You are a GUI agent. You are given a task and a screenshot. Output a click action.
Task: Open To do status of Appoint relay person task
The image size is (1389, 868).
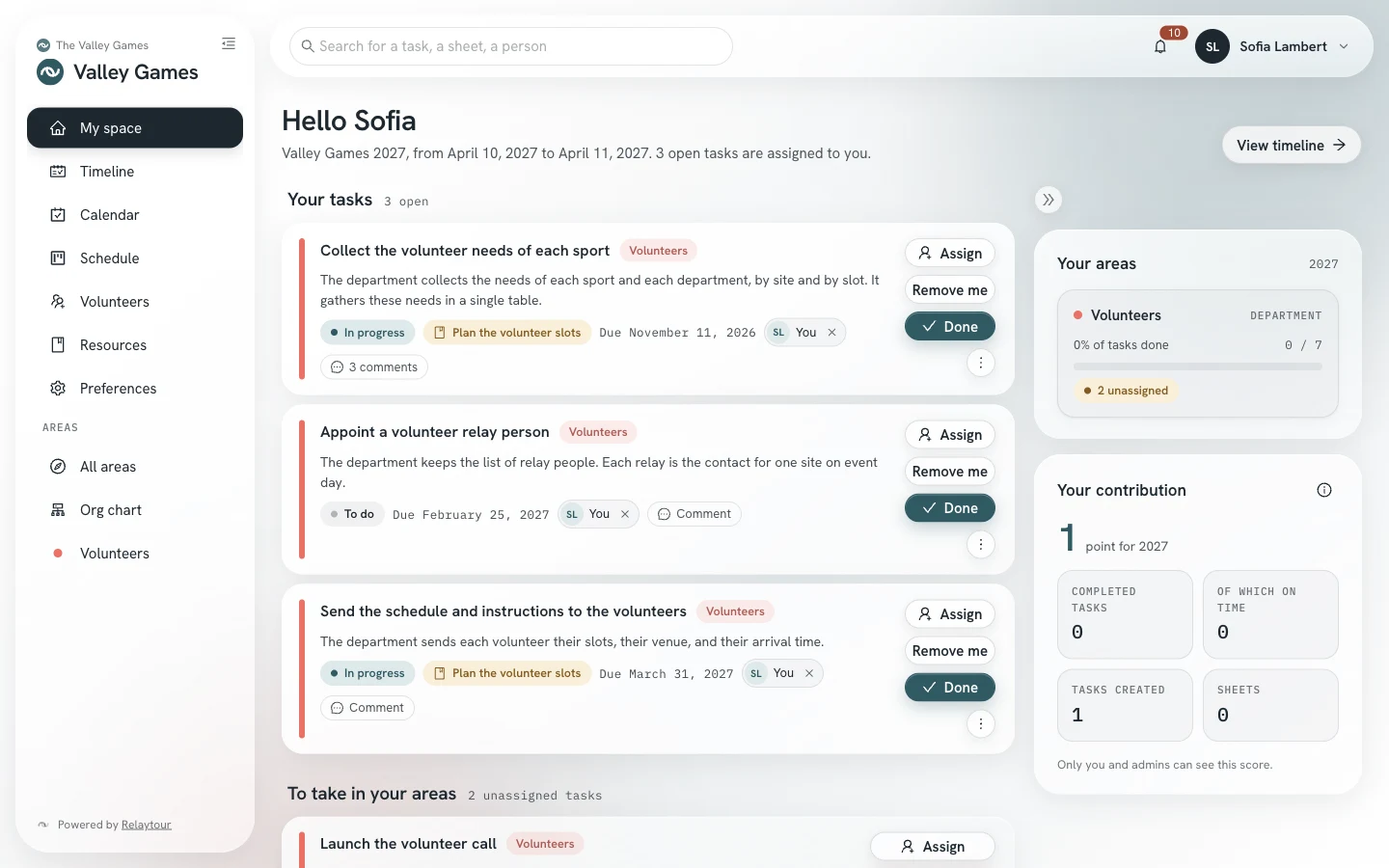point(352,514)
